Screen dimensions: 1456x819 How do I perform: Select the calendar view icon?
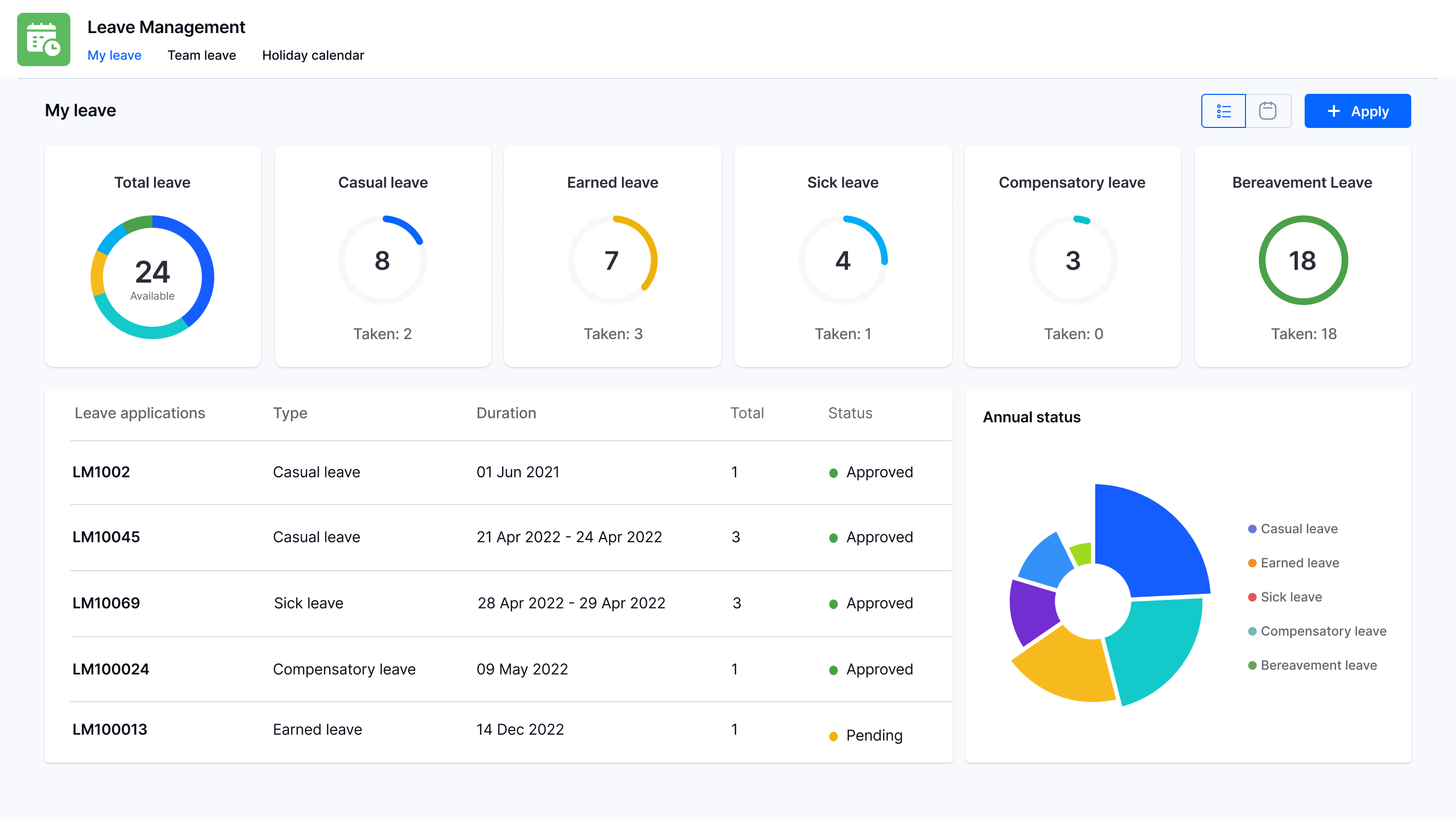click(1267, 111)
